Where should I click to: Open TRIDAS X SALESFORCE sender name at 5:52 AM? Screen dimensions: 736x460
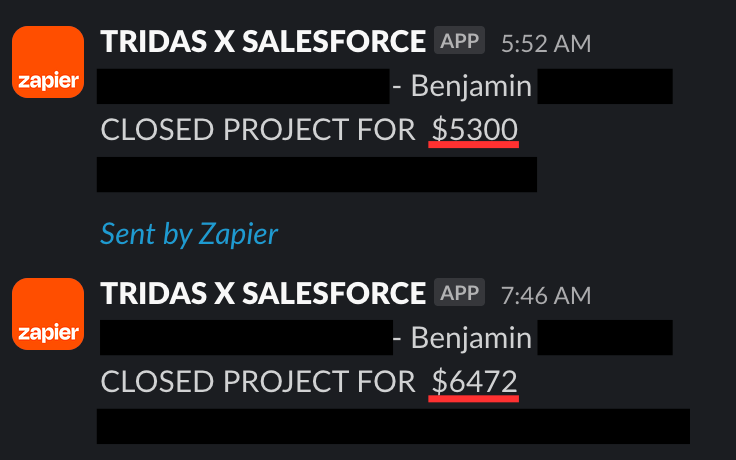(x=263, y=41)
